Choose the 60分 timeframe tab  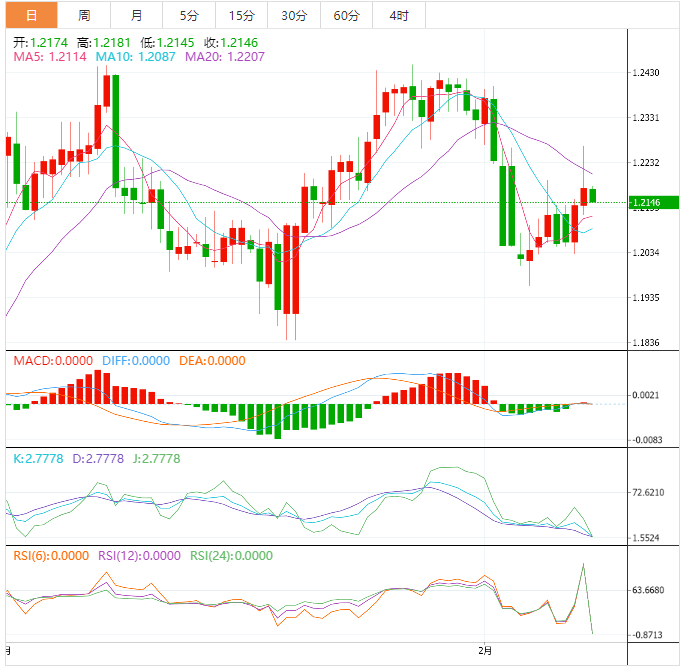point(346,15)
